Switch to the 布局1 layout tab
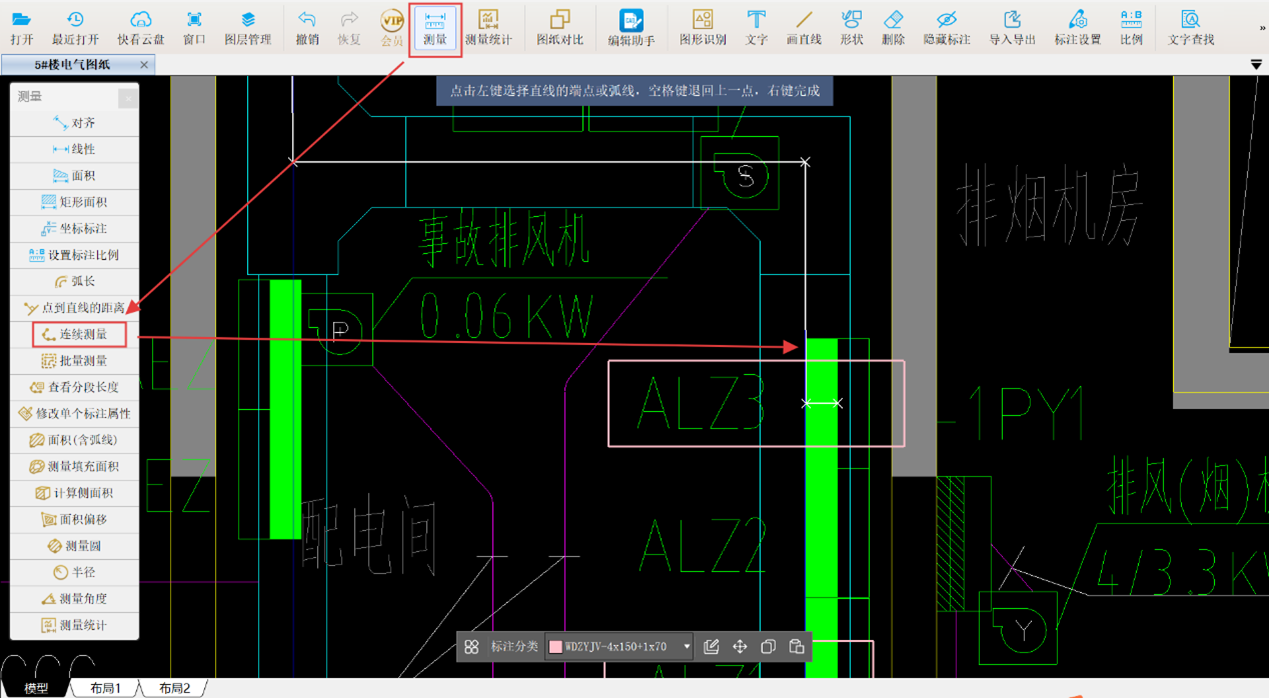This screenshot has height=698, width=1269. [105, 688]
